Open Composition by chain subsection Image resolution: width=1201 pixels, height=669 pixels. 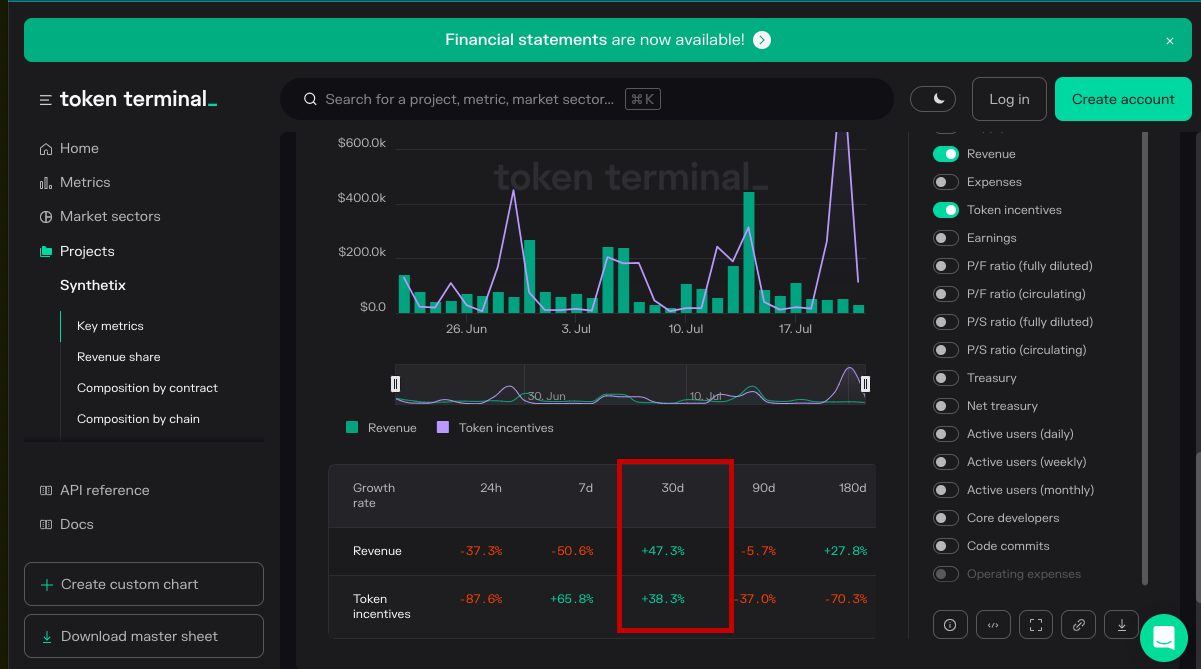(138, 419)
